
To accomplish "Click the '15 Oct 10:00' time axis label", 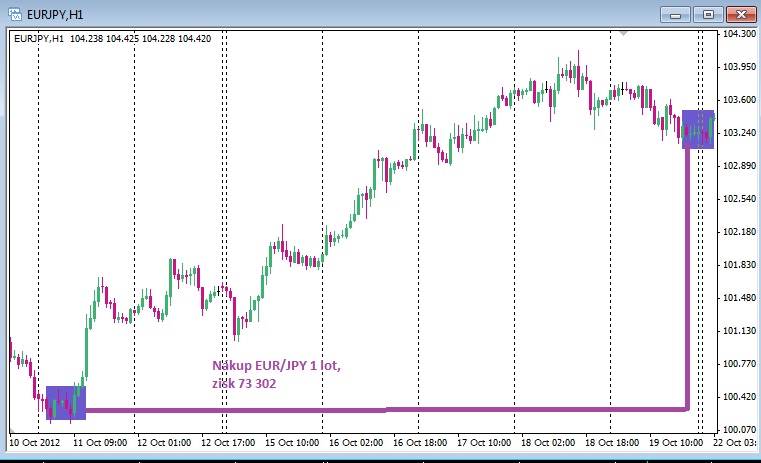I will 292,443.
